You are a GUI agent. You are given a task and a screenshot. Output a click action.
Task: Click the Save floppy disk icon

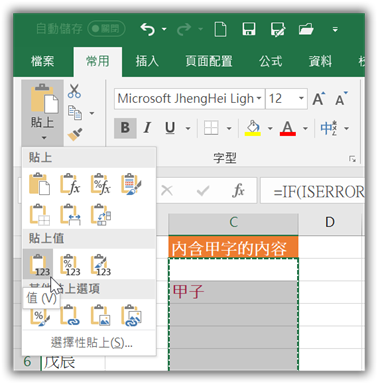[249, 29]
